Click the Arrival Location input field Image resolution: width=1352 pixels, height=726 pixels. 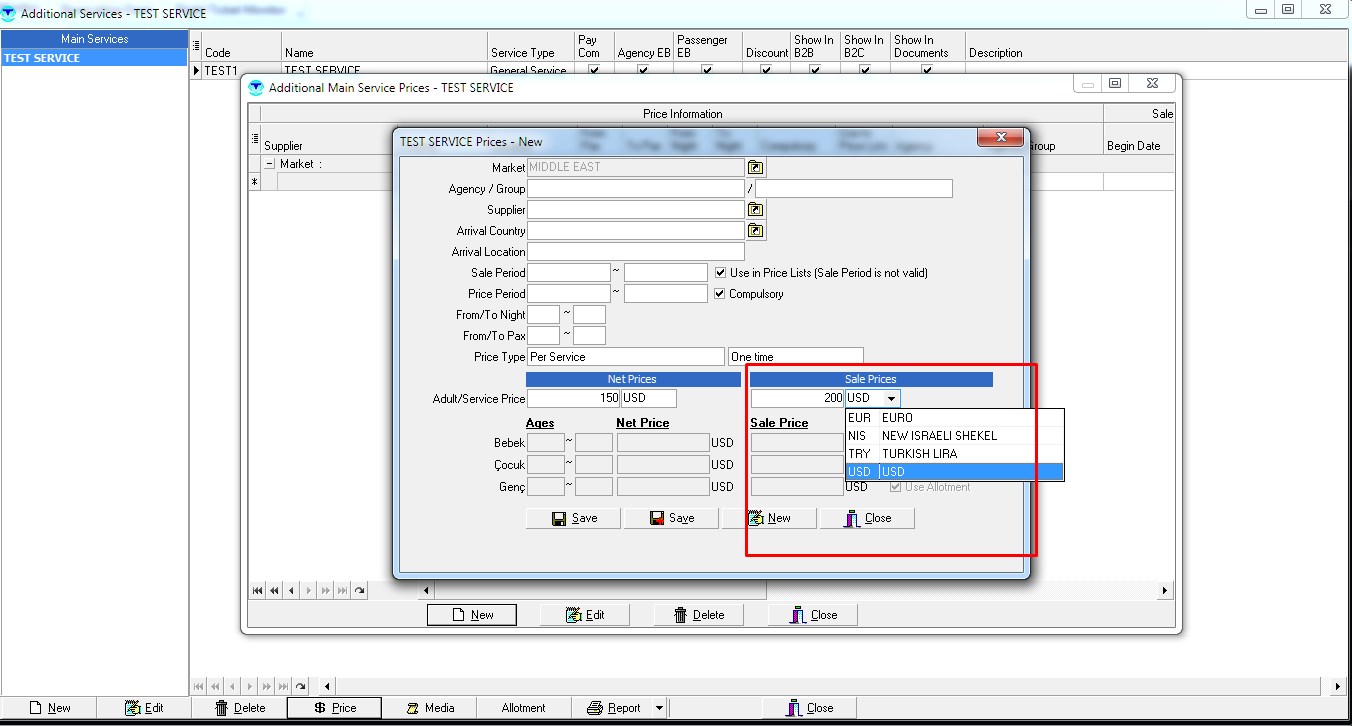pyautogui.click(x=635, y=252)
